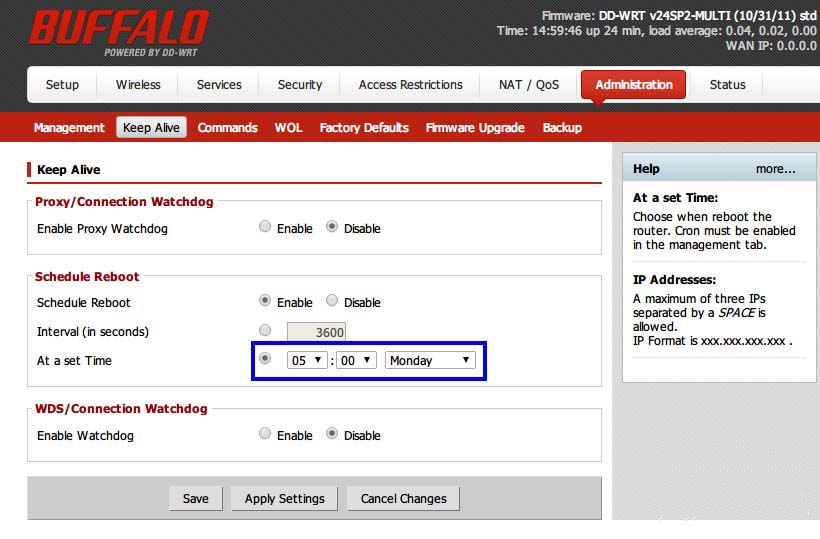This screenshot has height=539, width=820.
Task: Open the hour dropdown showing 05
Action: [307, 360]
